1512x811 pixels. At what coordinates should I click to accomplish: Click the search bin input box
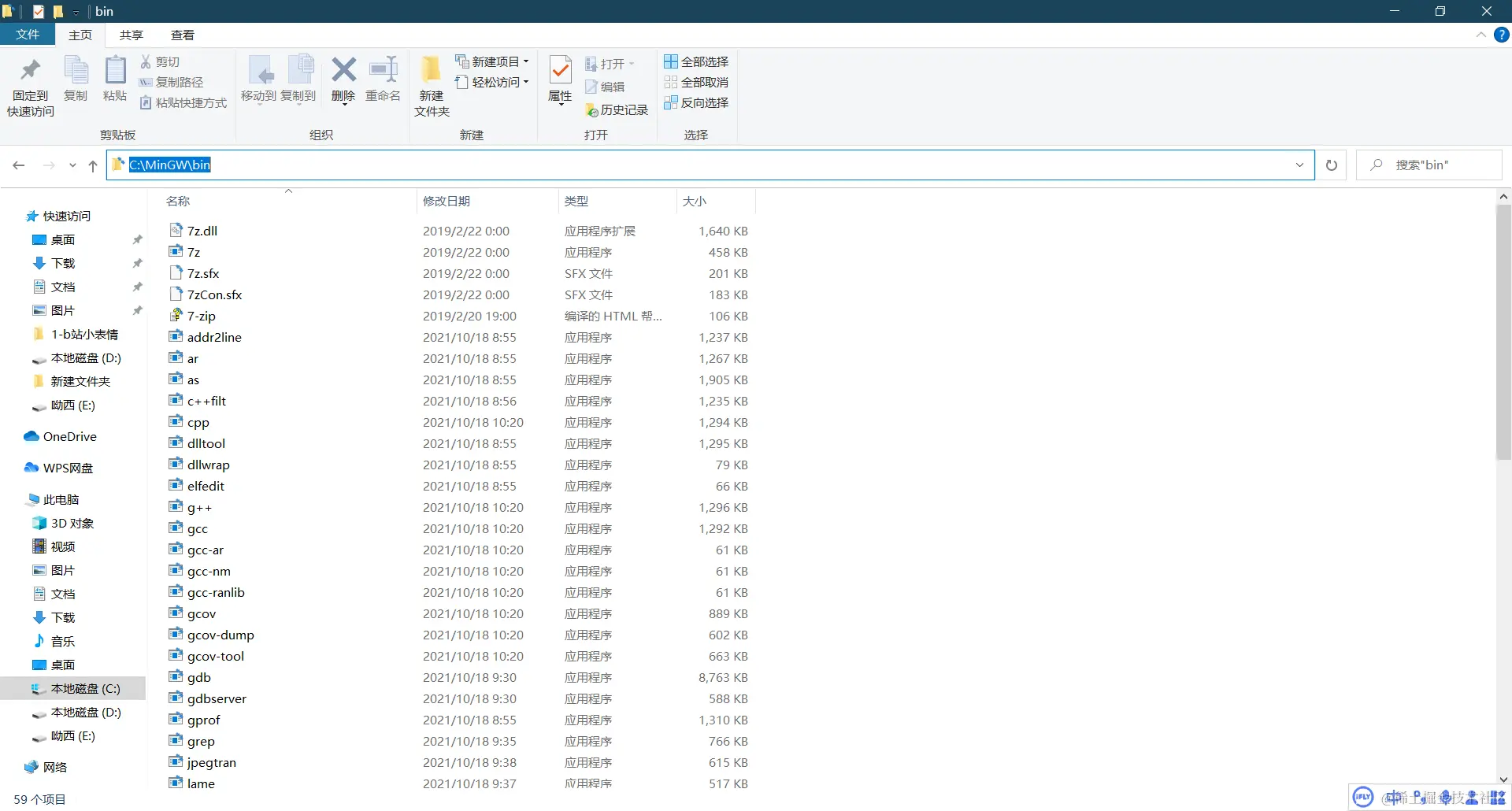click(1429, 165)
